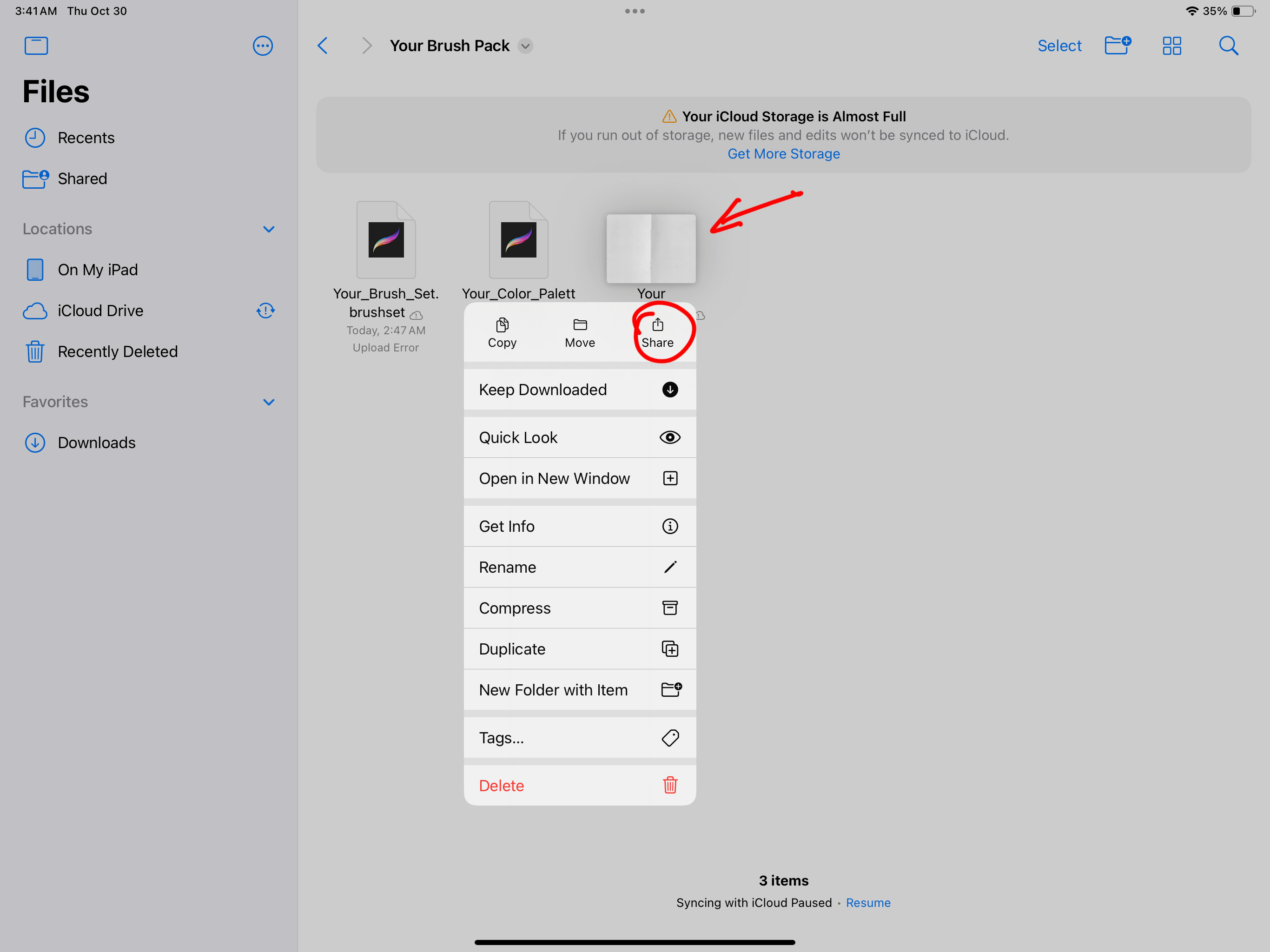Hide the sidebar with the sidebar icon
The height and width of the screenshot is (952, 1270).
36,46
